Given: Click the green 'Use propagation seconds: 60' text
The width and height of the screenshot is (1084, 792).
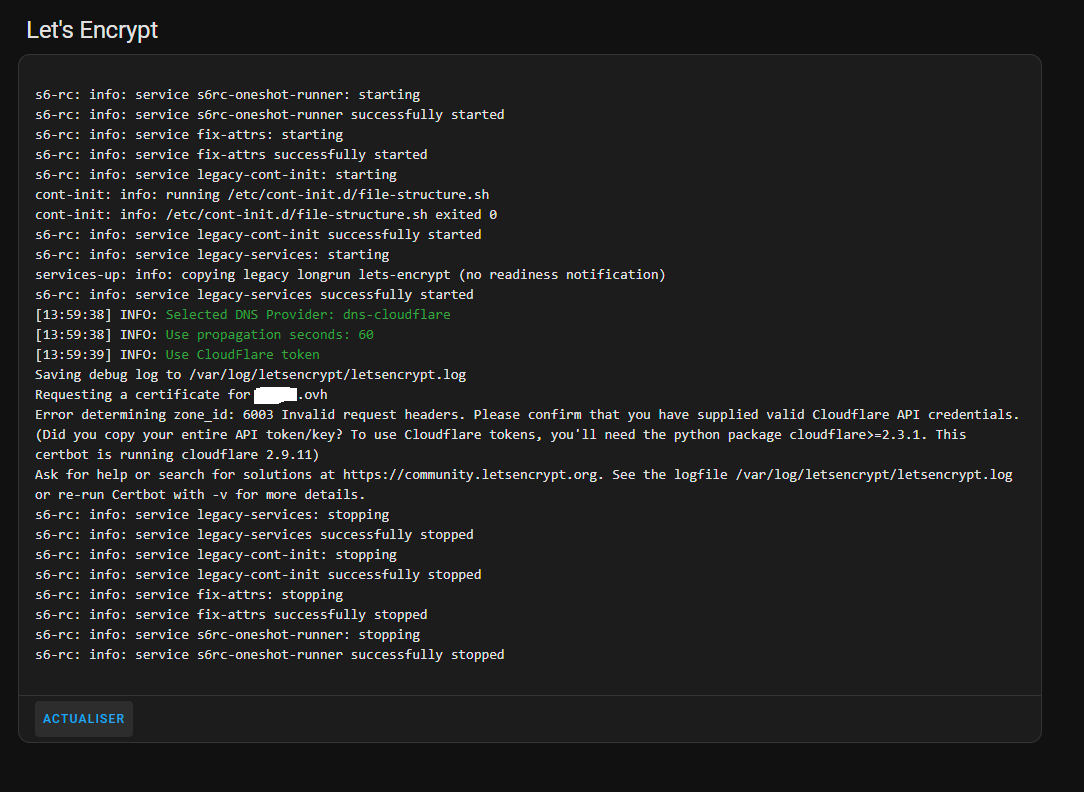Looking at the screenshot, I should (x=269, y=334).
